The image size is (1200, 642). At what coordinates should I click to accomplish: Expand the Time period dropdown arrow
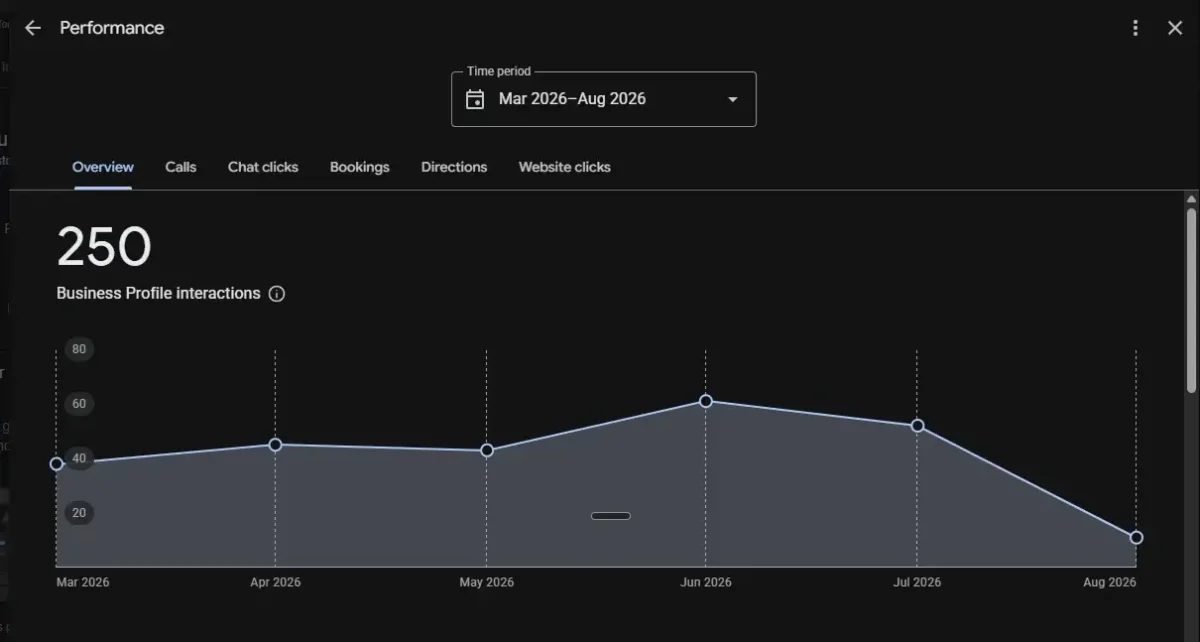(732, 99)
